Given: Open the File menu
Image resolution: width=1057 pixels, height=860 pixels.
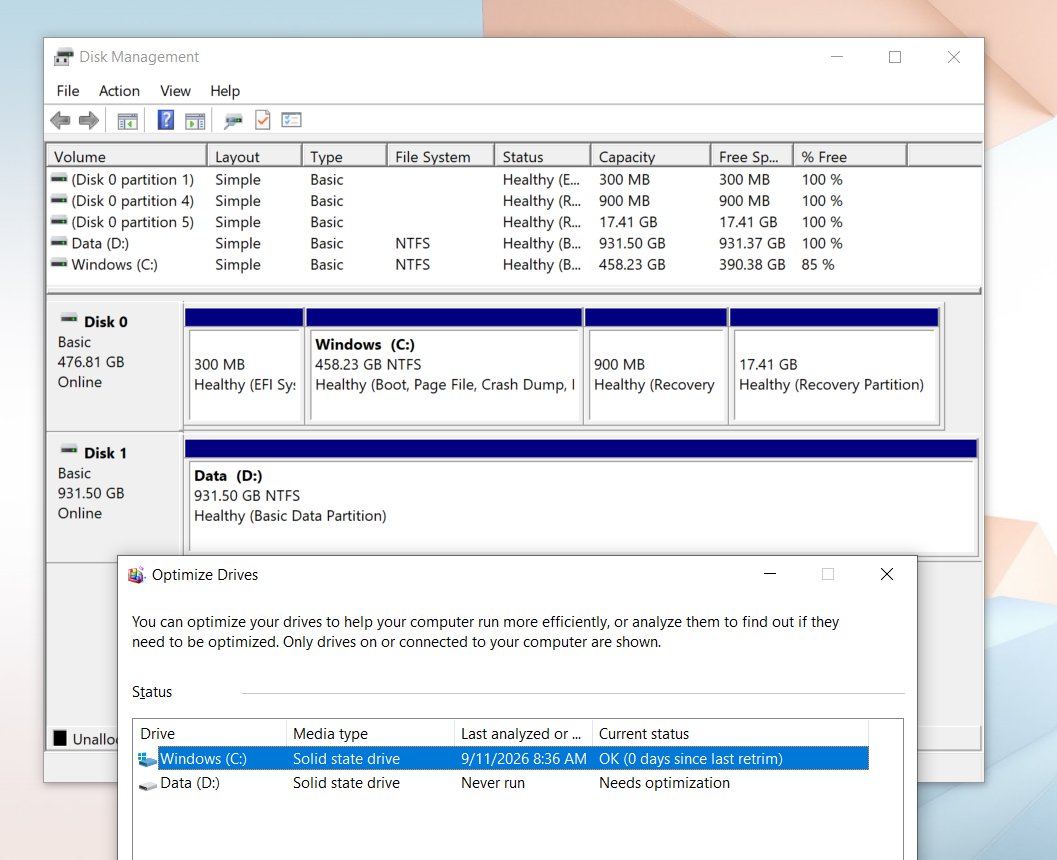Looking at the screenshot, I should pos(67,91).
